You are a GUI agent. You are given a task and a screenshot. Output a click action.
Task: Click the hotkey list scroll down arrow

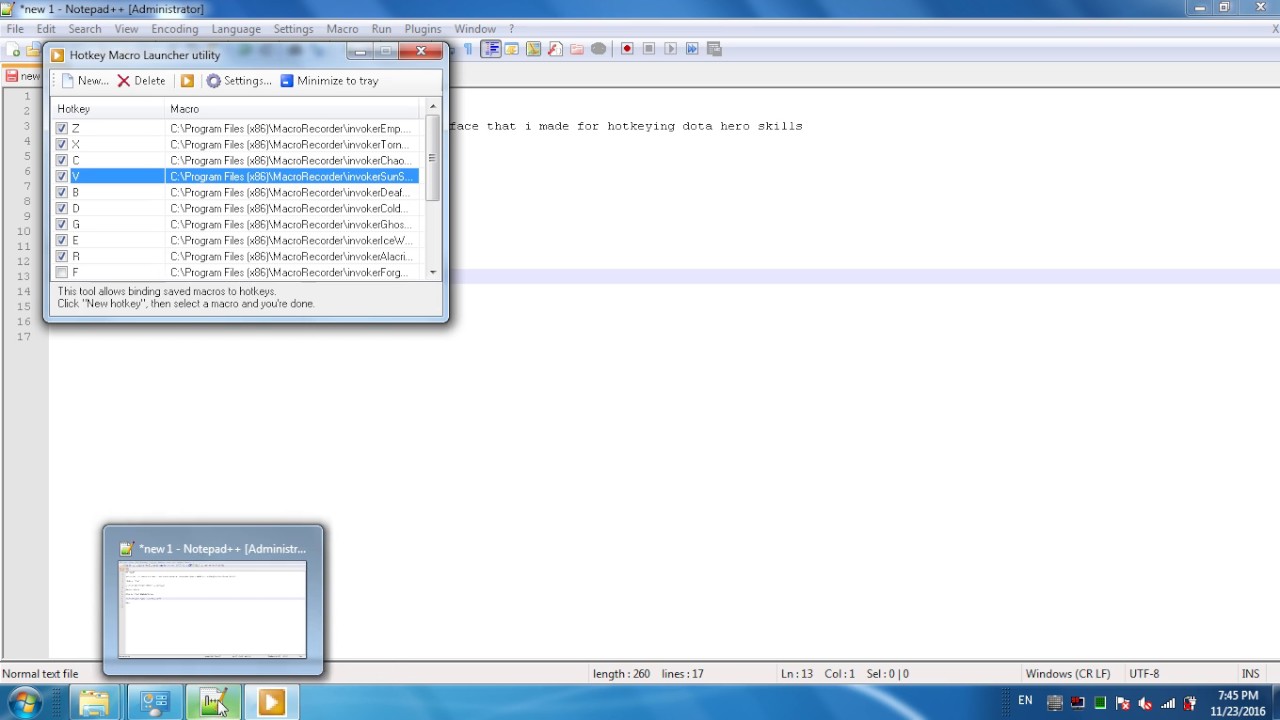pyautogui.click(x=433, y=272)
